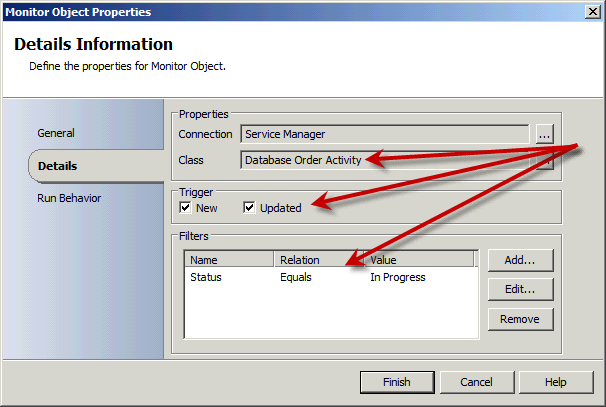The height and width of the screenshot is (407, 606).
Task: Remove the selected filter
Action: pos(520,319)
